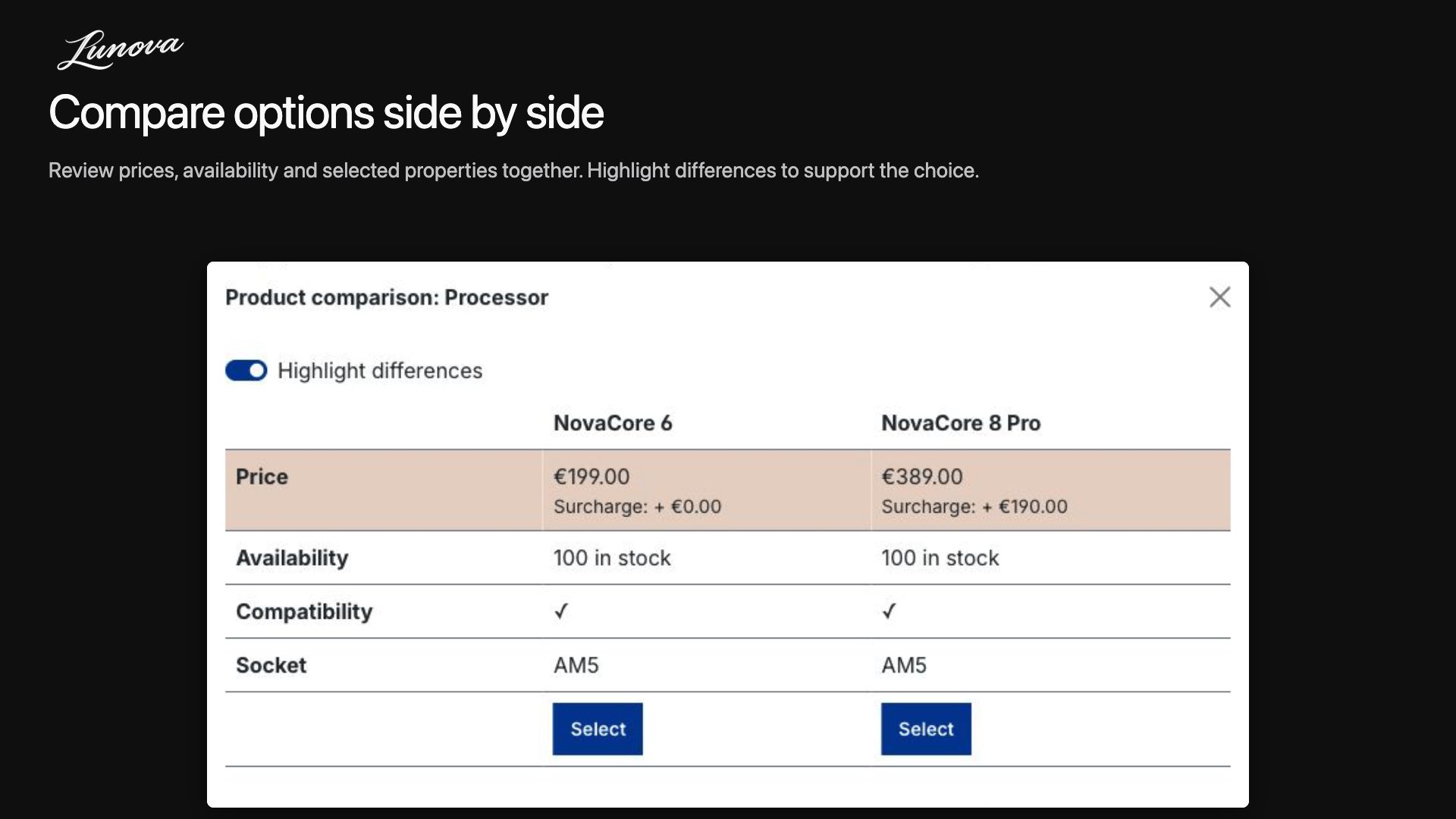This screenshot has width=1456, height=819.
Task: Select the NovaCore 8 Pro processor
Action: click(926, 729)
